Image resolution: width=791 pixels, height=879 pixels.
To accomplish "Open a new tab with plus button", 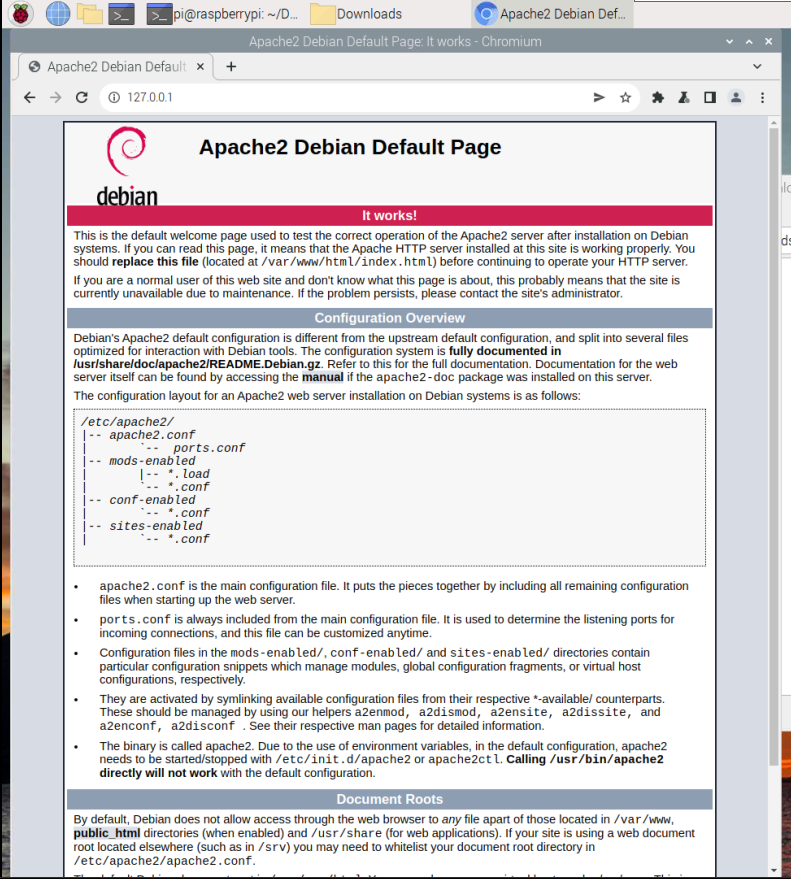I will pos(231,67).
